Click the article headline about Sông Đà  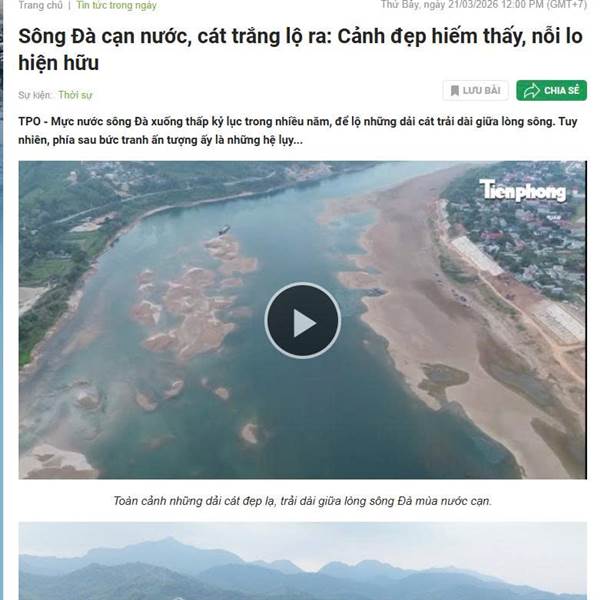[300, 49]
